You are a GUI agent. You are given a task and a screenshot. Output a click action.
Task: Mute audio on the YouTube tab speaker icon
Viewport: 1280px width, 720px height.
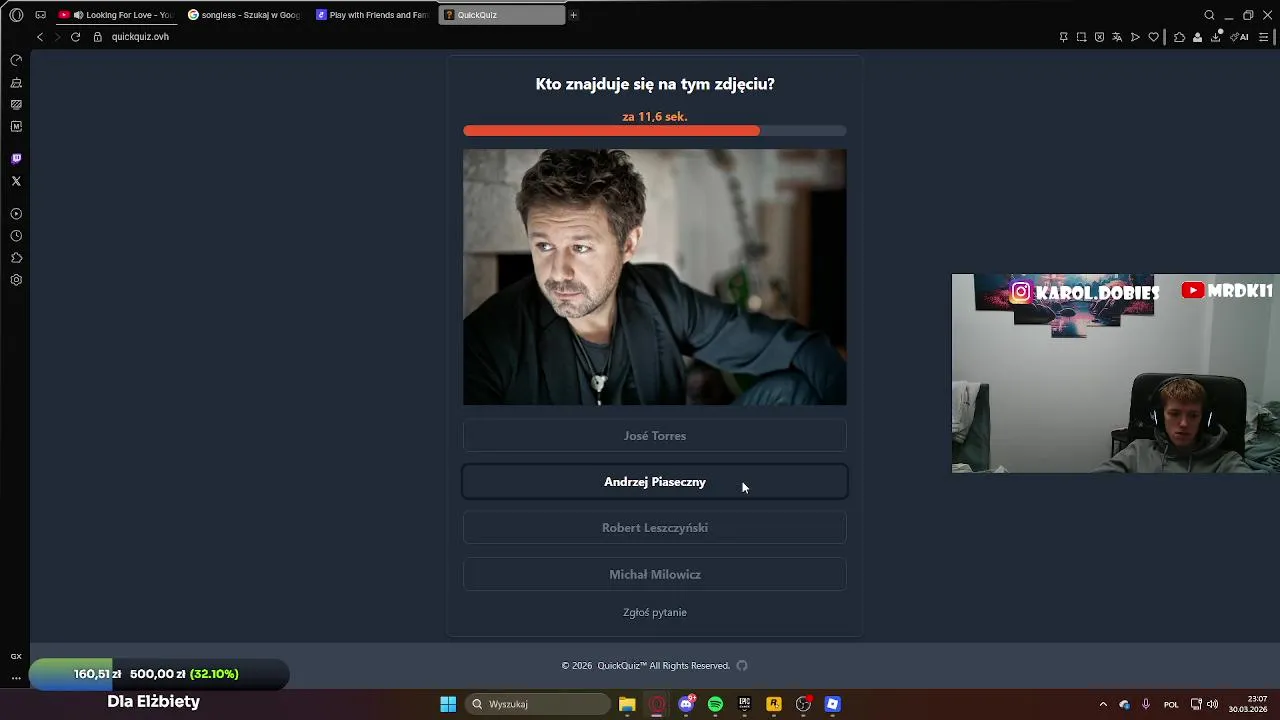pos(78,15)
